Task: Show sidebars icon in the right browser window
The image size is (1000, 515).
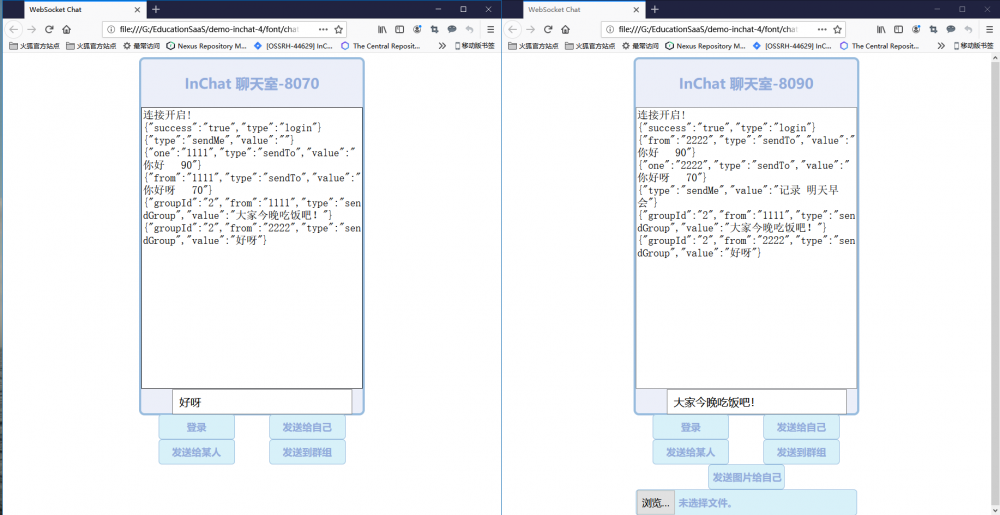Action: [x=899, y=29]
